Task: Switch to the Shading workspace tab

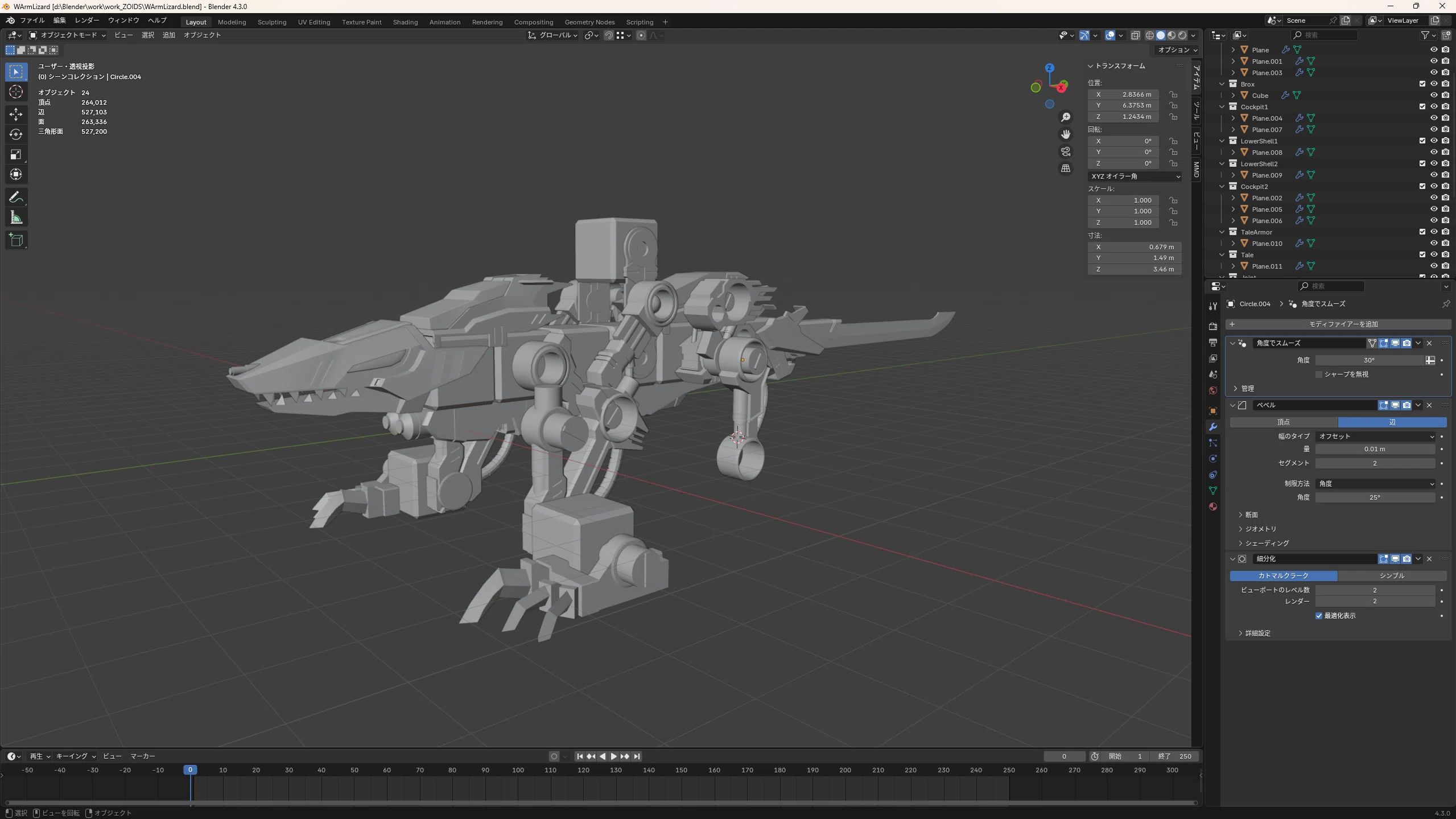Action: pyautogui.click(x=405, y=22)
